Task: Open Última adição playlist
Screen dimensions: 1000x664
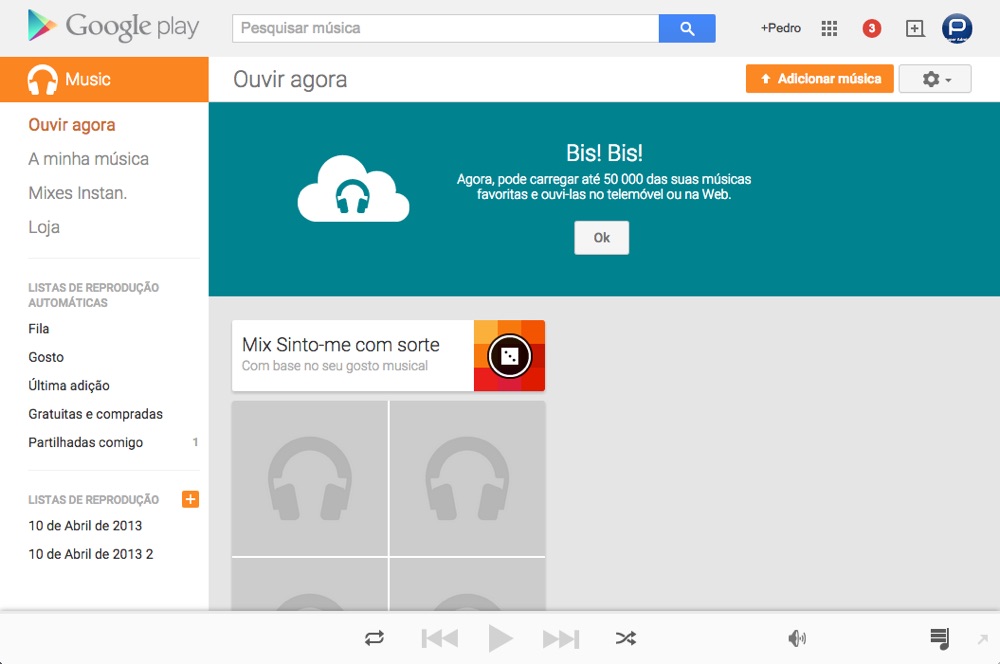Action: point(69,385)
